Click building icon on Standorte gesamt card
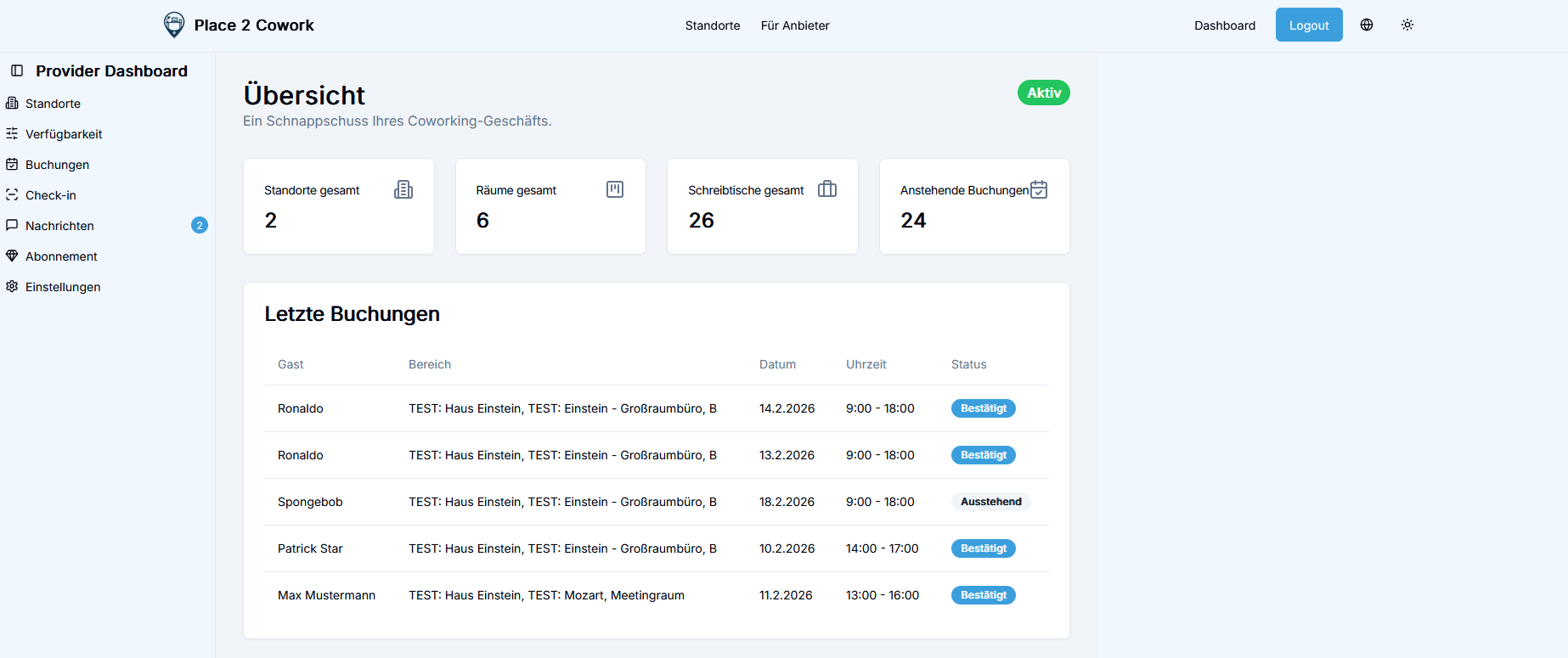The width and height of the screenshot is (1568, 658). click(403, 189)
